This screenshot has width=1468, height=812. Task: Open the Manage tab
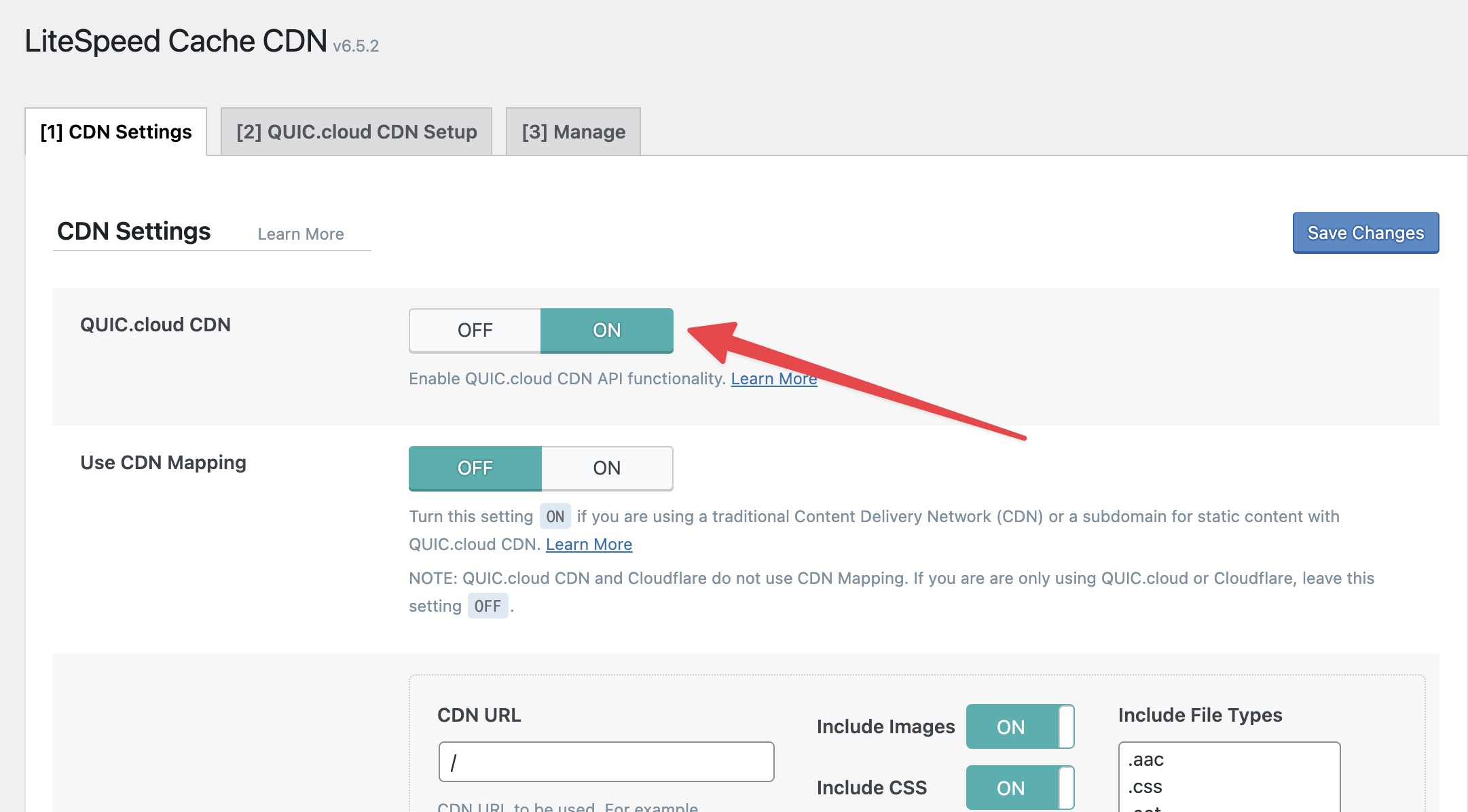pos(573,132)
